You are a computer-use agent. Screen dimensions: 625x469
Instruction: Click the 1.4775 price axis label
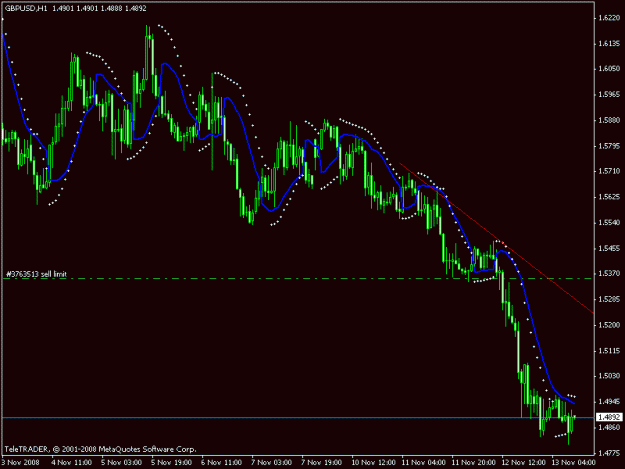pos(609,453)
